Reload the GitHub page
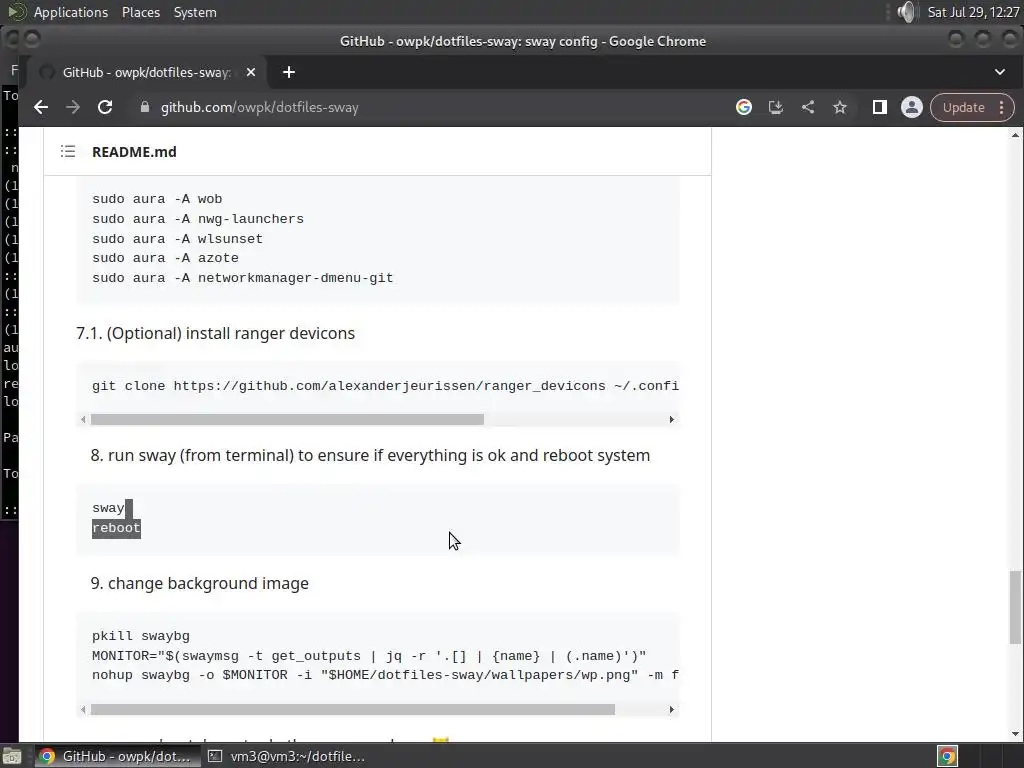 point(105,107)
